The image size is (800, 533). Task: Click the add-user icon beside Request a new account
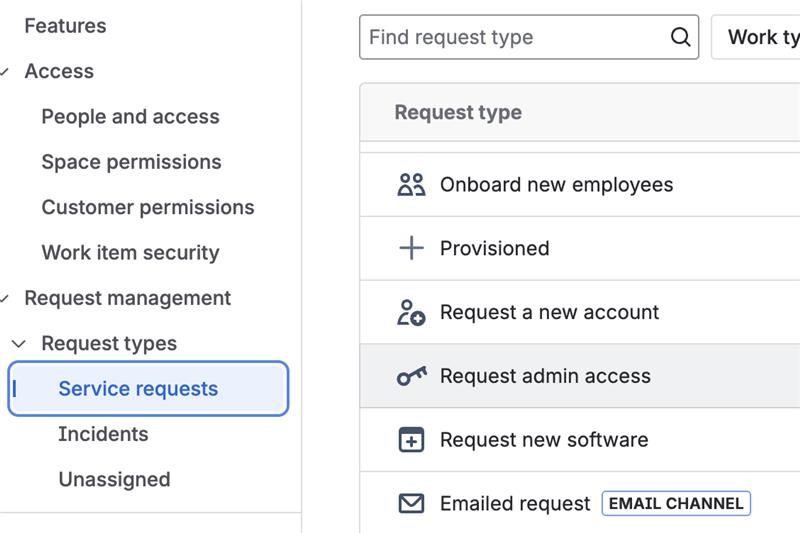(x=411, y=312)
